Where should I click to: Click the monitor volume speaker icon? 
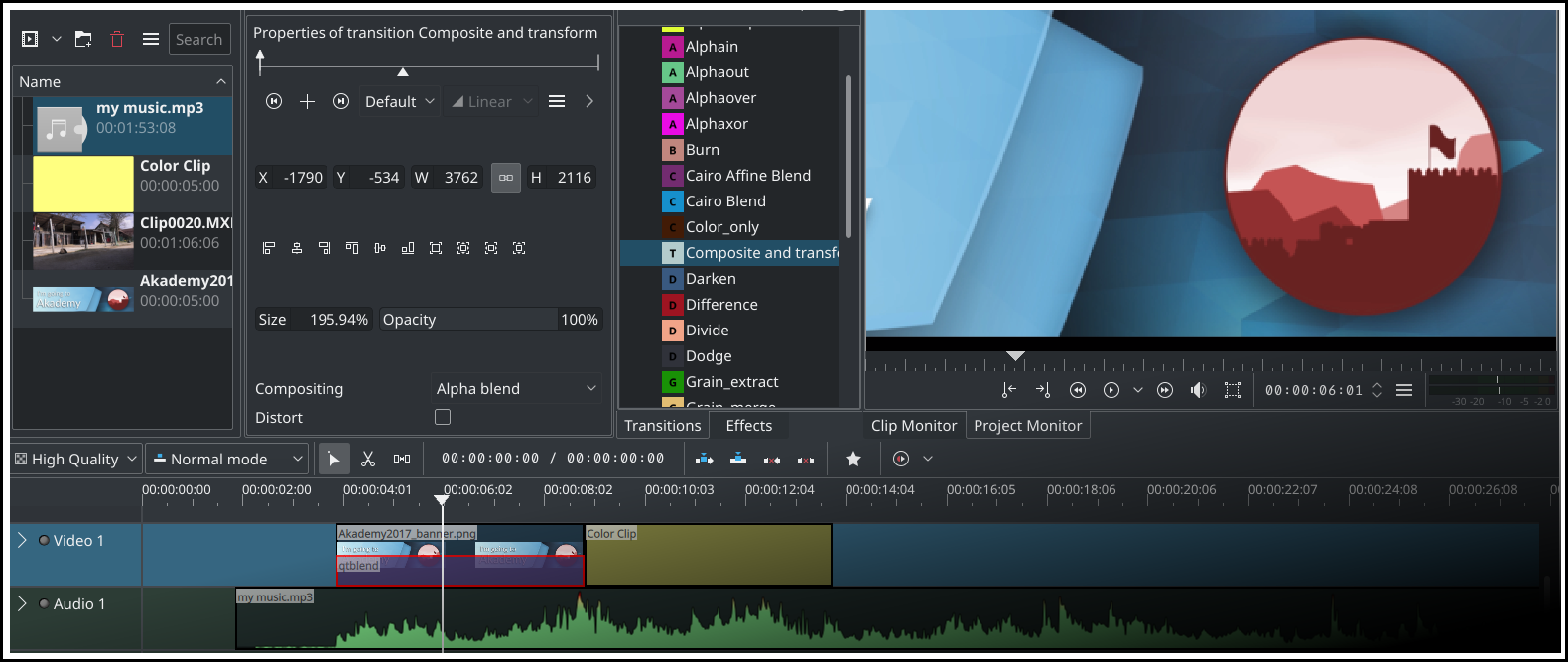tap(1199, 390)
